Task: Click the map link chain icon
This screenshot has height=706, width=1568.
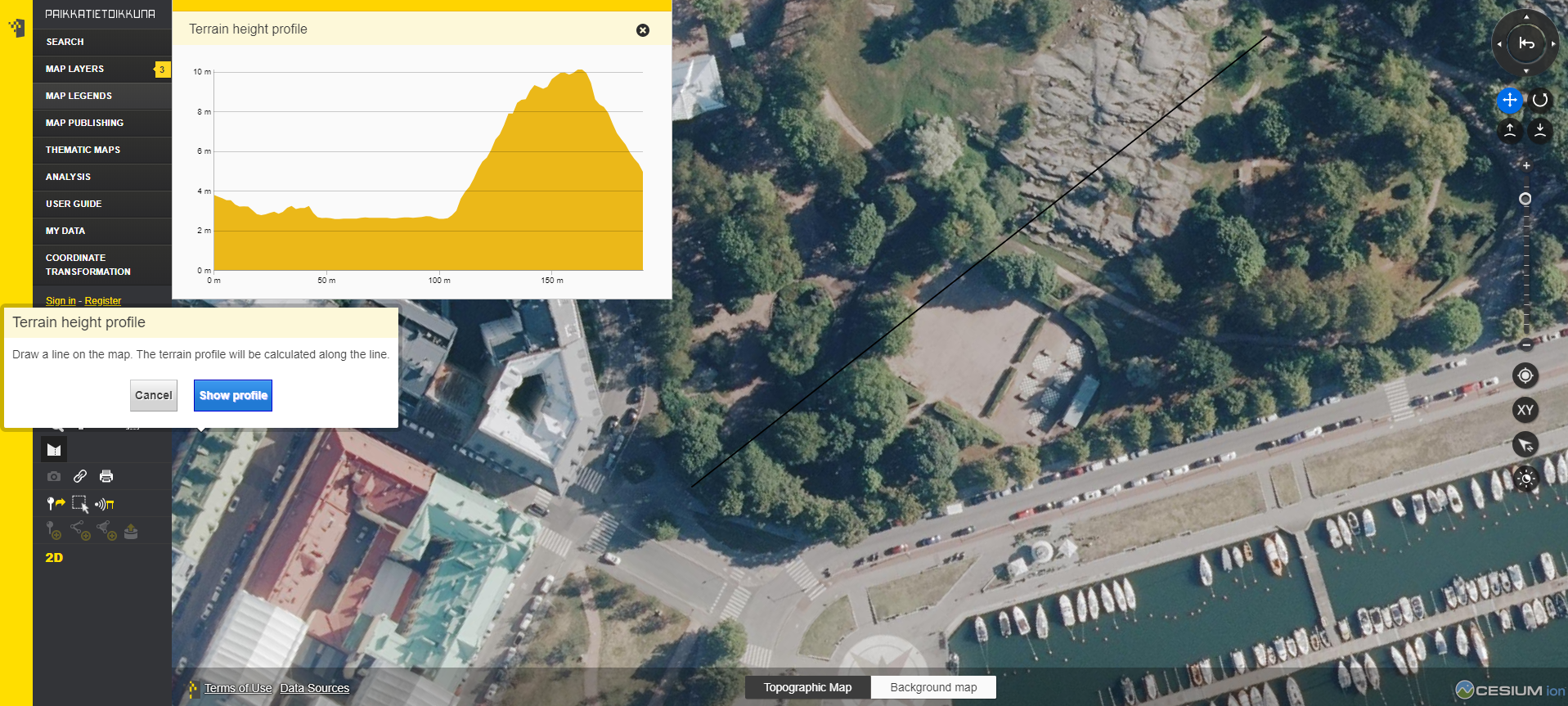Action: (80, 476)
